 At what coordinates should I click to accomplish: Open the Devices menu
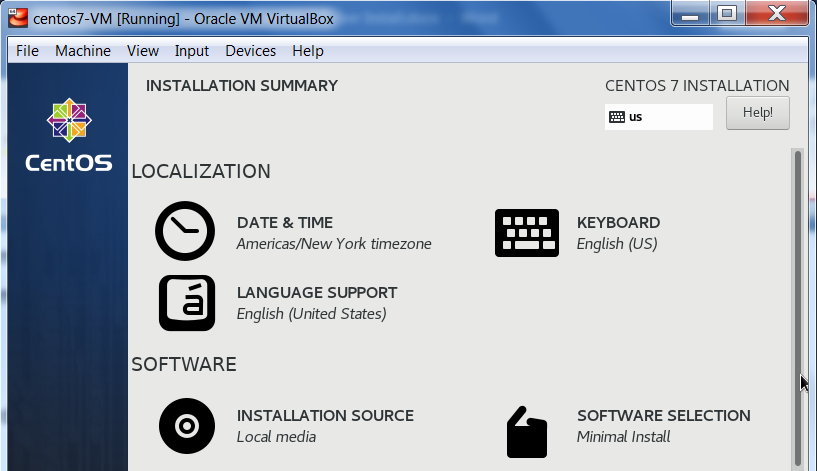pyautogui.click(x=250, y=51)
